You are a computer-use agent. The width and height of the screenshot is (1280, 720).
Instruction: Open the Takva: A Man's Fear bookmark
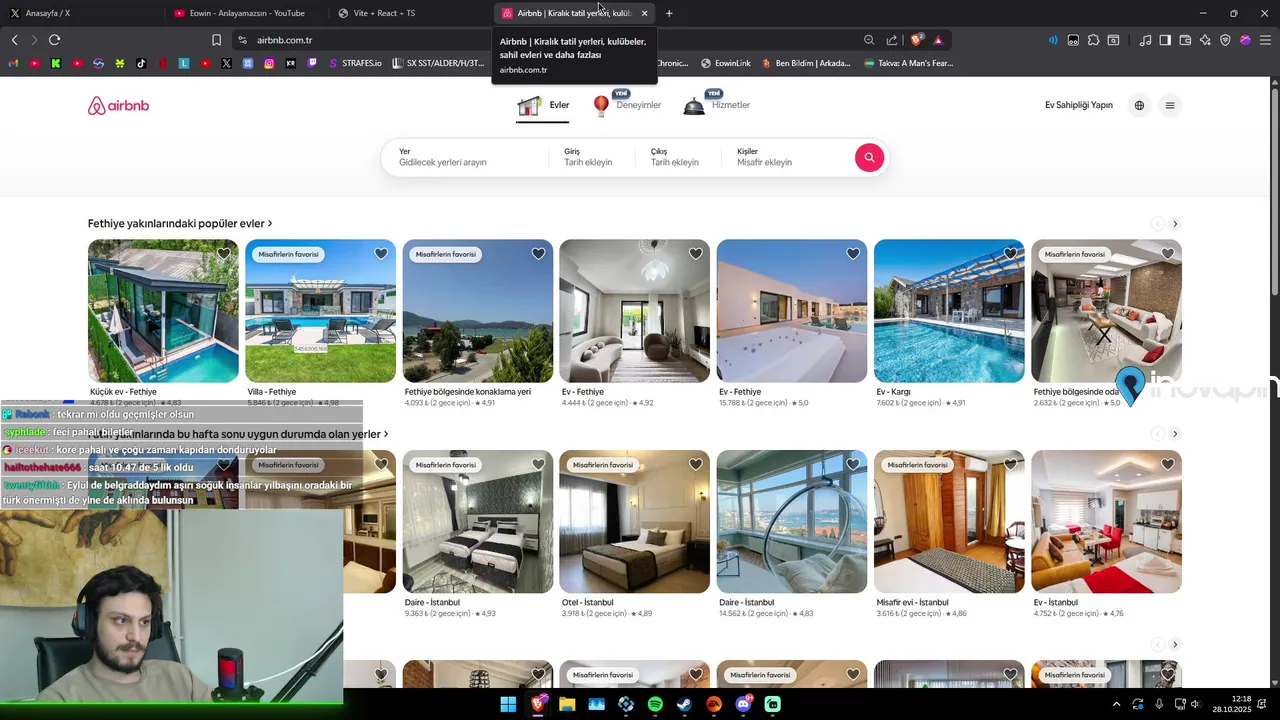(909, 63)
